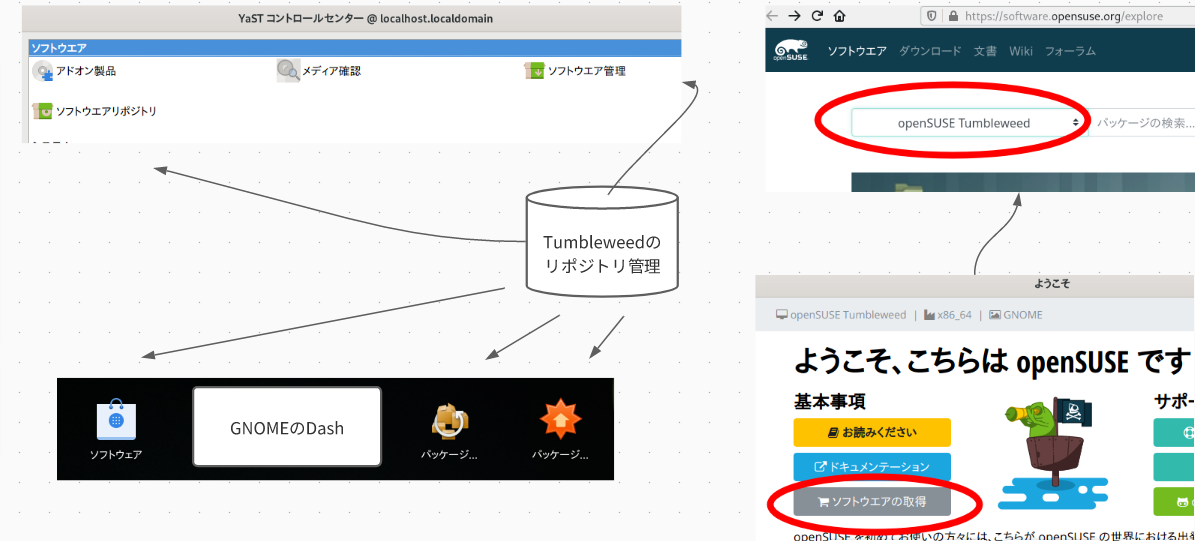Open ソフトウエアリポジトリ in YaST
1195x541 pixels.
point(95,111)
